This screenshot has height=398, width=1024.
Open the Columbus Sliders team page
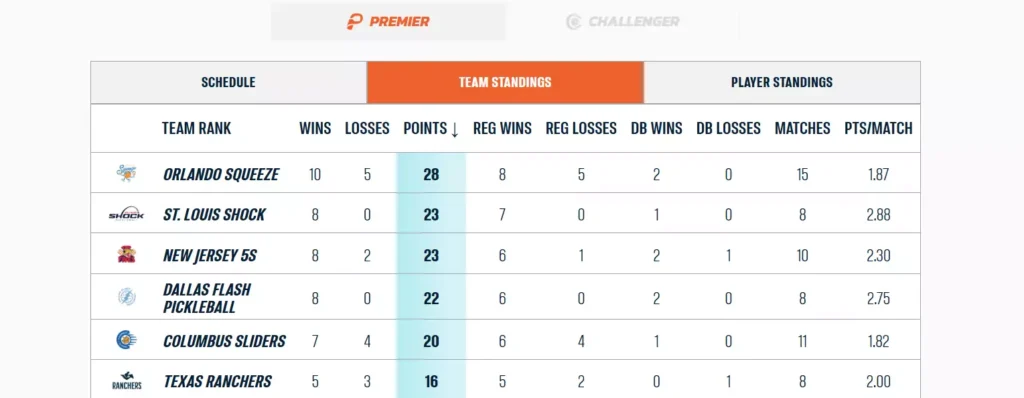224,341
